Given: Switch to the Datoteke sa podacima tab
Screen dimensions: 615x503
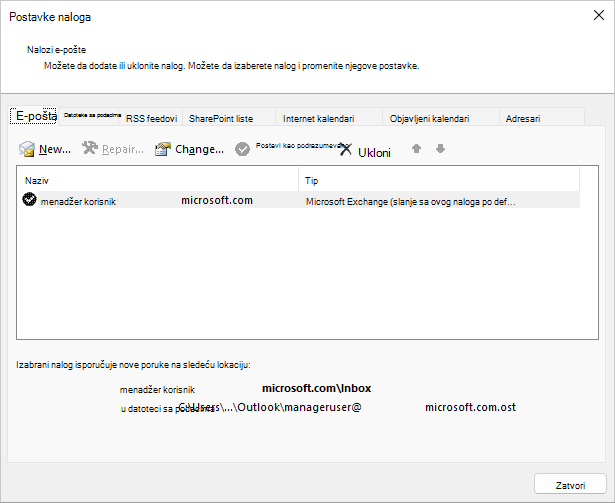Looking at the screenshot, I should (92, 116).
